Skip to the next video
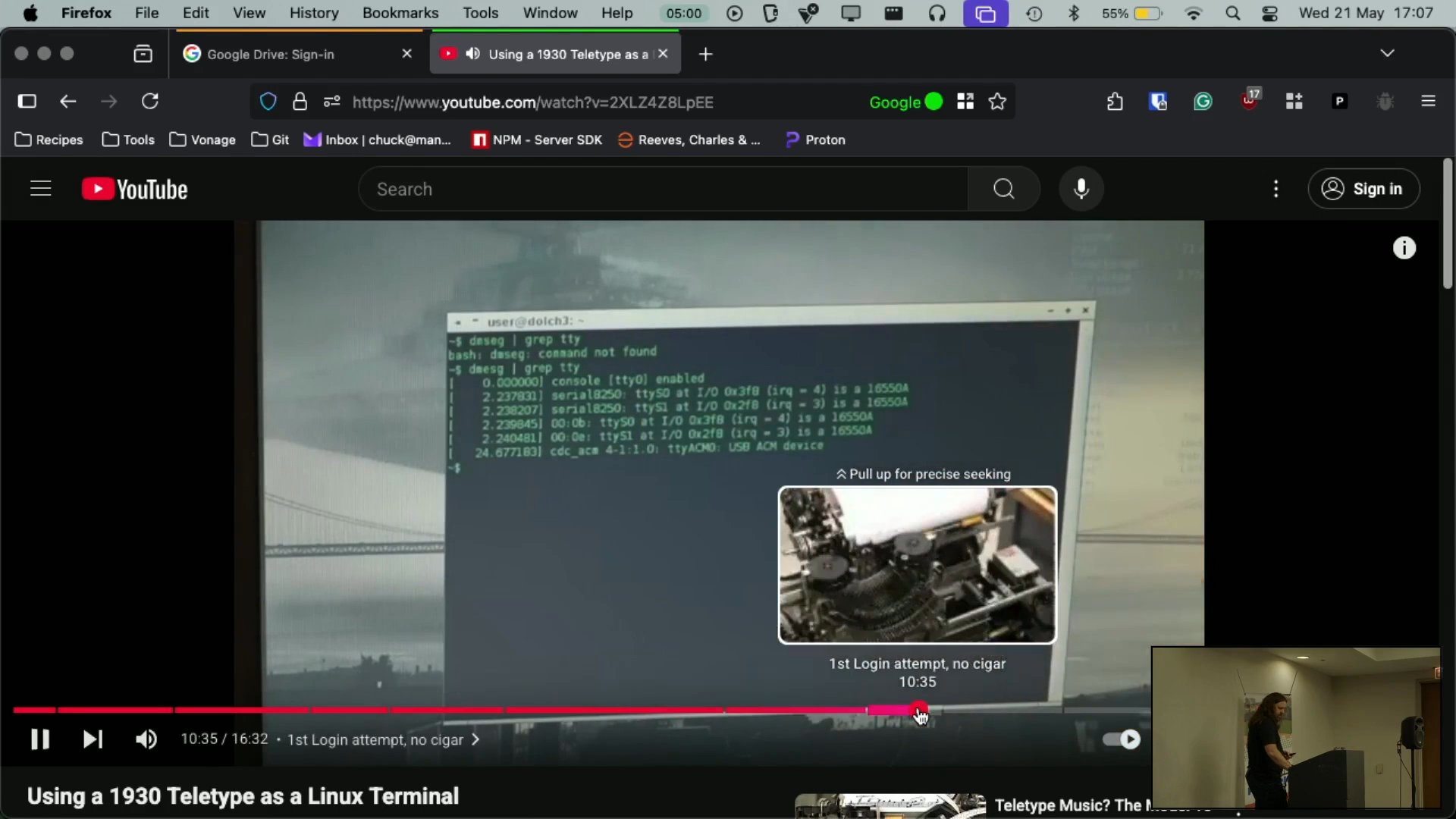 tap(93, 739)
